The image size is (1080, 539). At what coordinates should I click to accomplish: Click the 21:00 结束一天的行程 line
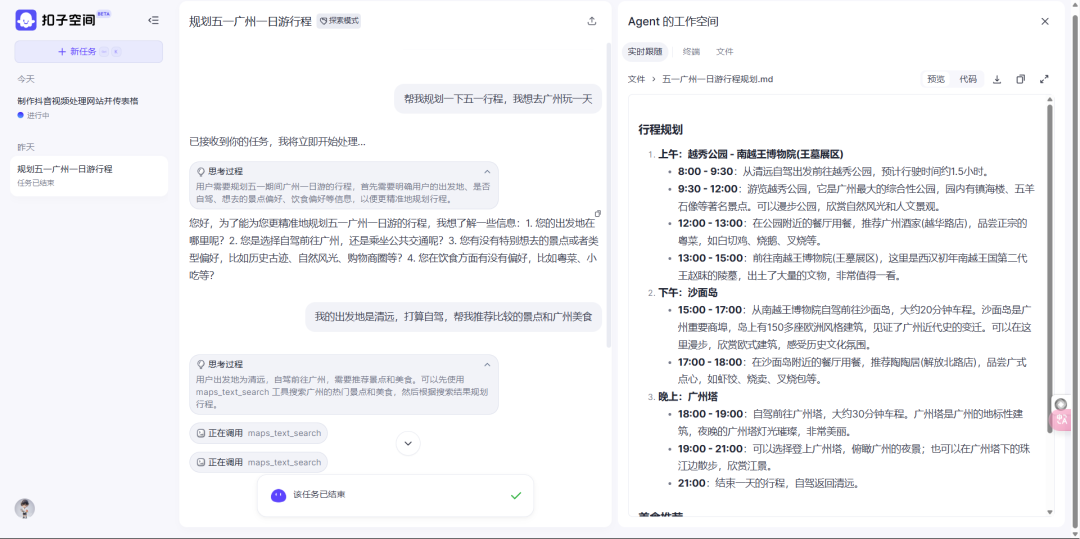(768, 483)
